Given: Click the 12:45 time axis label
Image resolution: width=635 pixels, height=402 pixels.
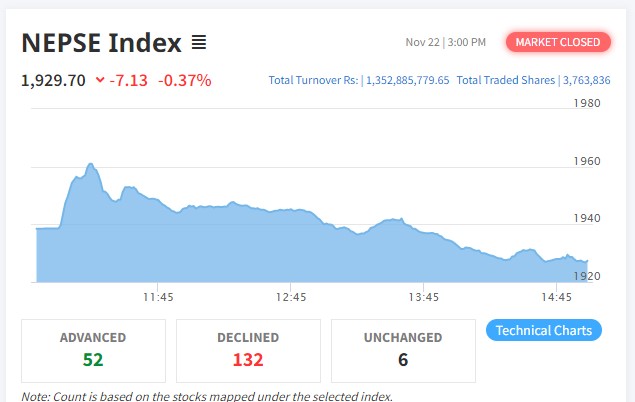Looking at the screenshot, I should coord(291,297).
